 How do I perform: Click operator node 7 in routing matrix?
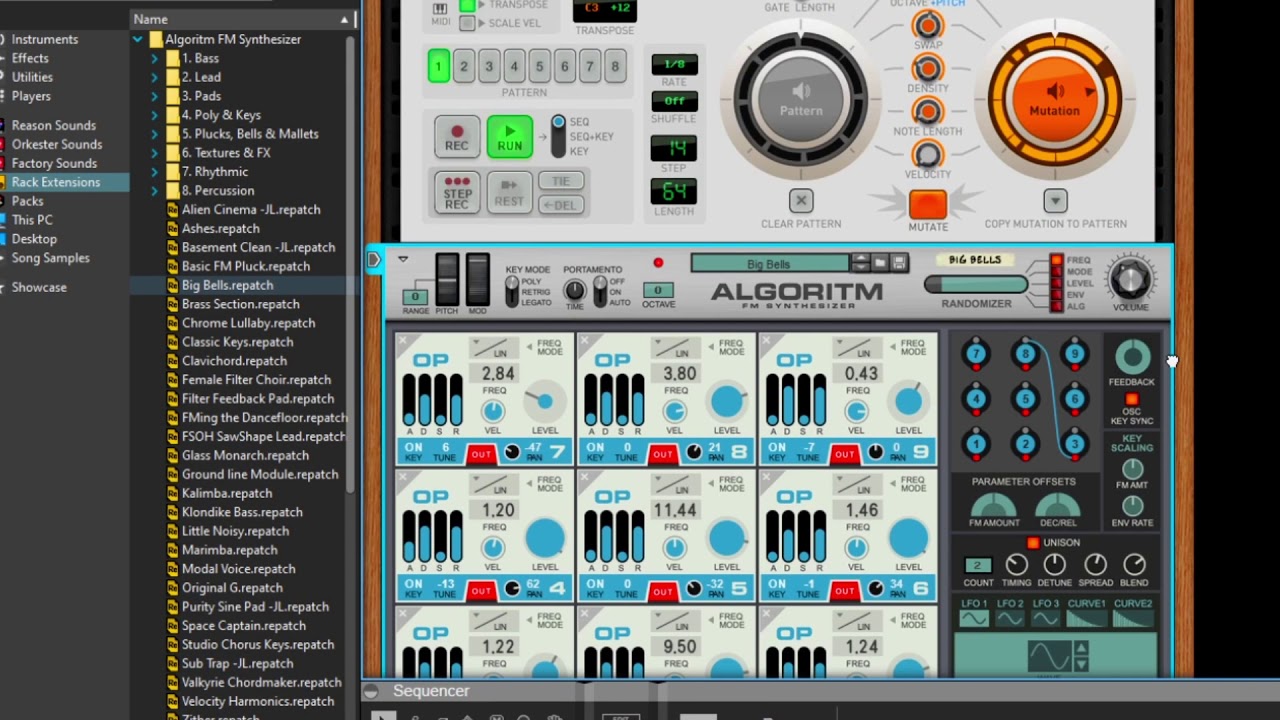click(x=976, y=354)
